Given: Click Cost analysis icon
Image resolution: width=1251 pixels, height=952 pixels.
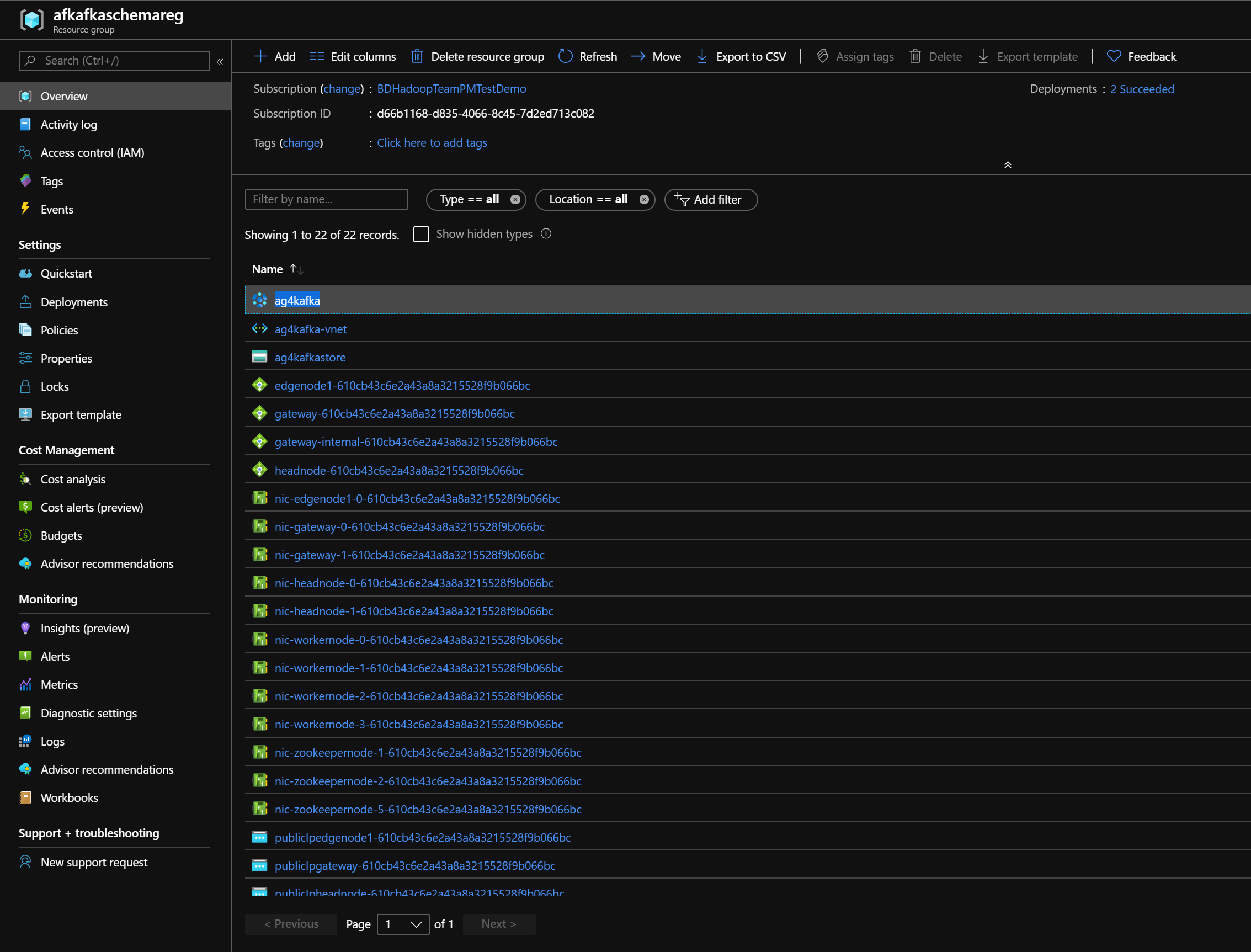Looking at the screenshot, I should click(25, 479).
